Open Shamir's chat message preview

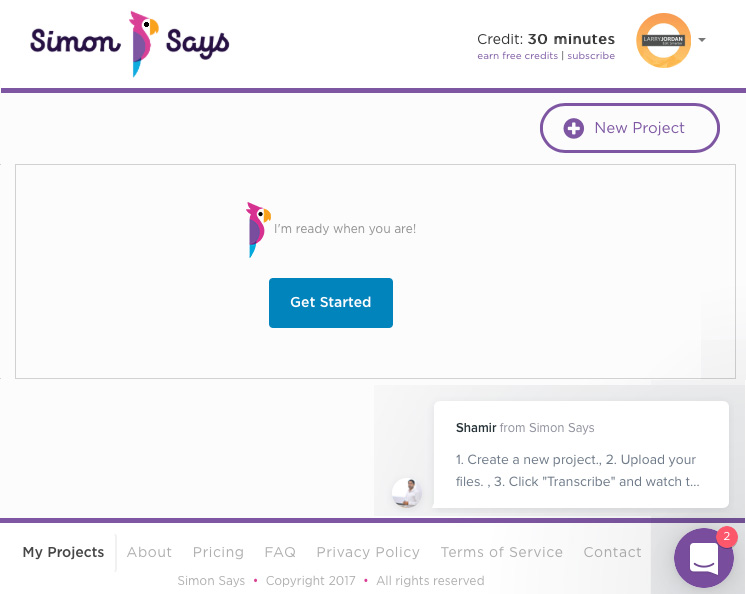[x=581, y=454]
